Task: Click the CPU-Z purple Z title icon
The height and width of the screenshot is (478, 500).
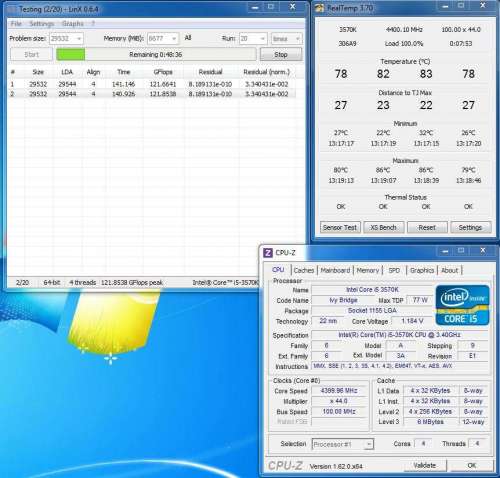Action: tap(268, 253)
